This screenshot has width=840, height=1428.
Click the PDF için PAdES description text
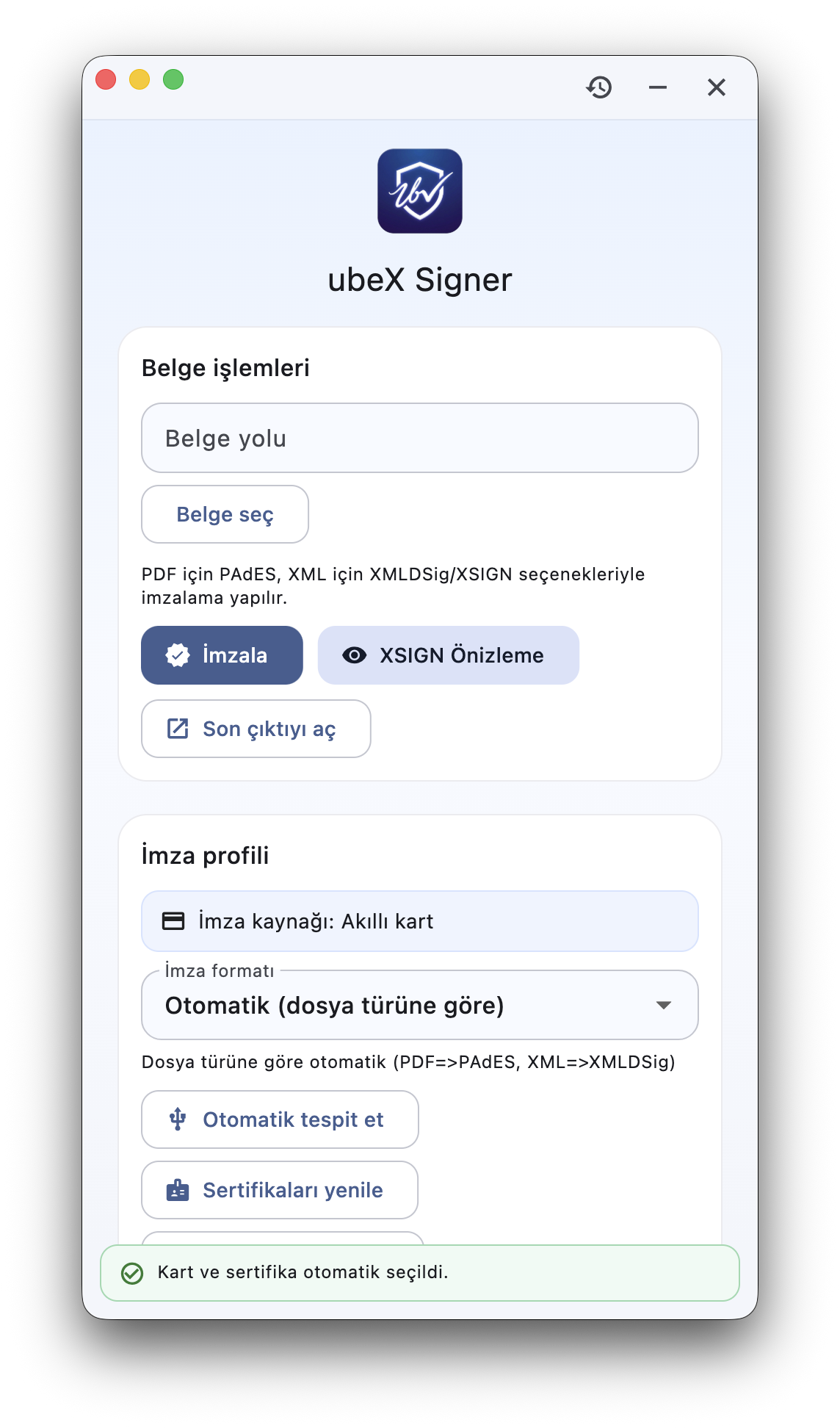393,585
